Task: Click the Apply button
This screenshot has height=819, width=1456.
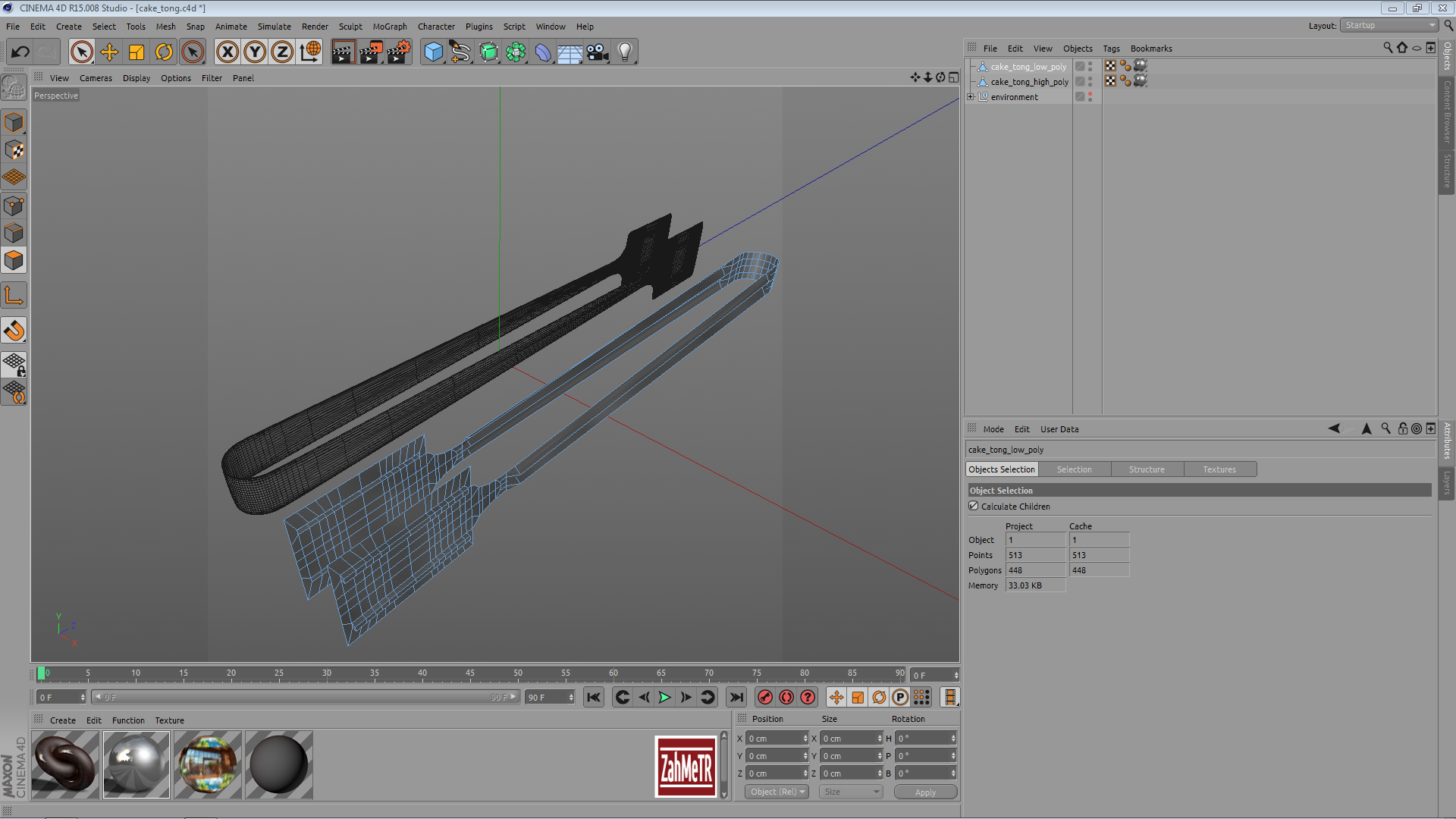Action: [924, 792]
